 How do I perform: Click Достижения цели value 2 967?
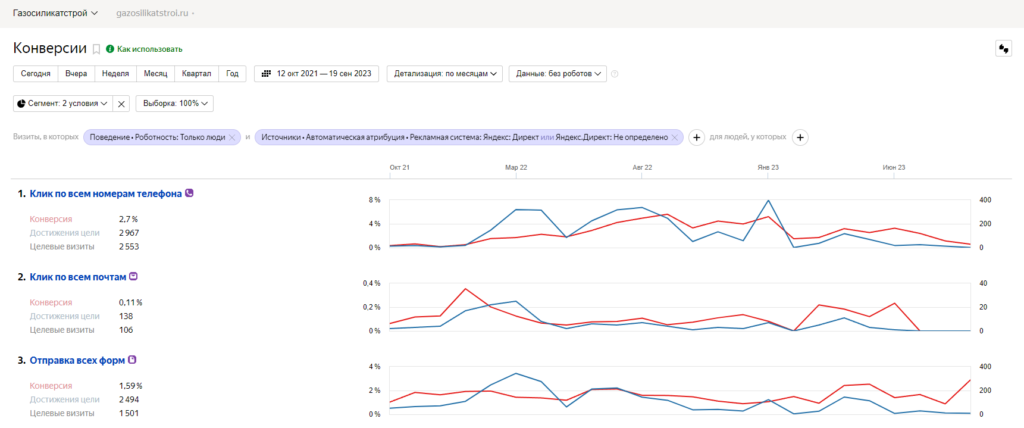pyautogui.click(x=129, y=233)
